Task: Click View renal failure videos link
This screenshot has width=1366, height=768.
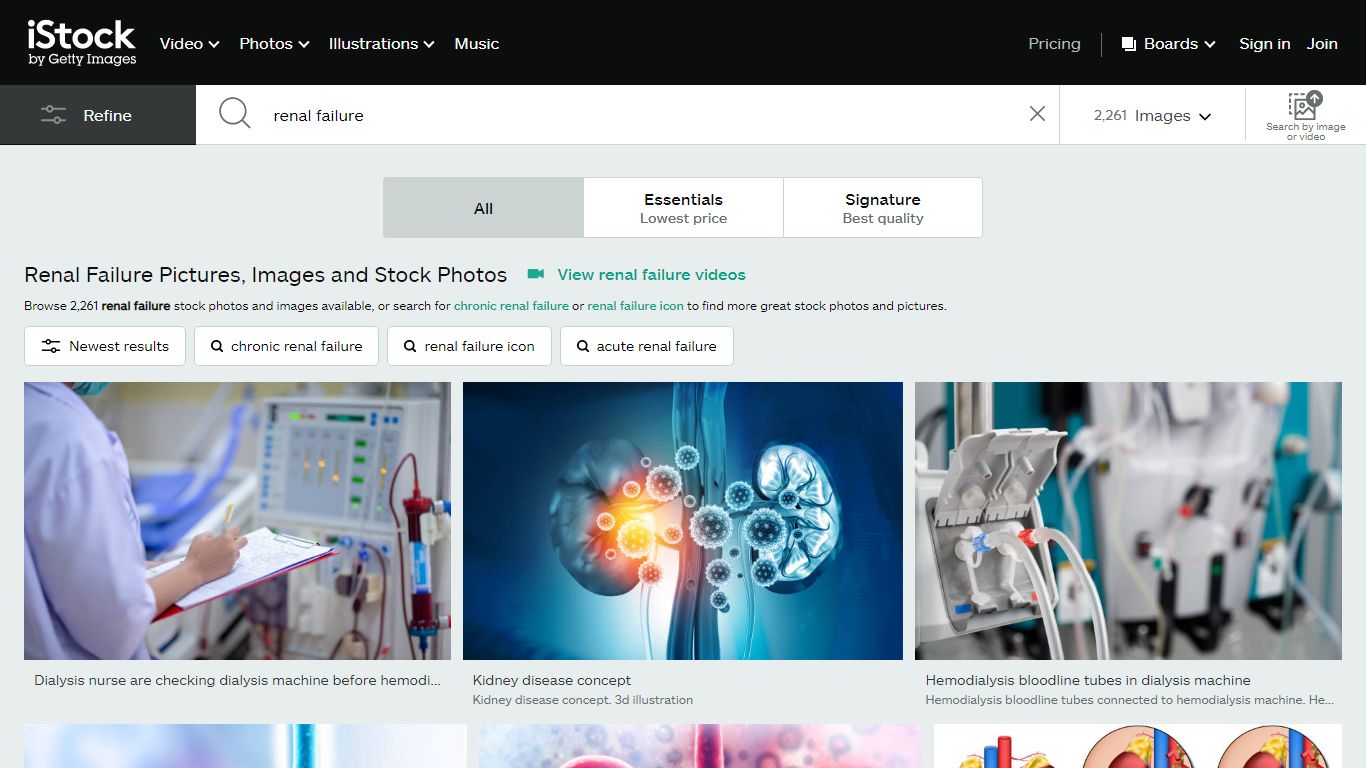Action: (651, 274)
